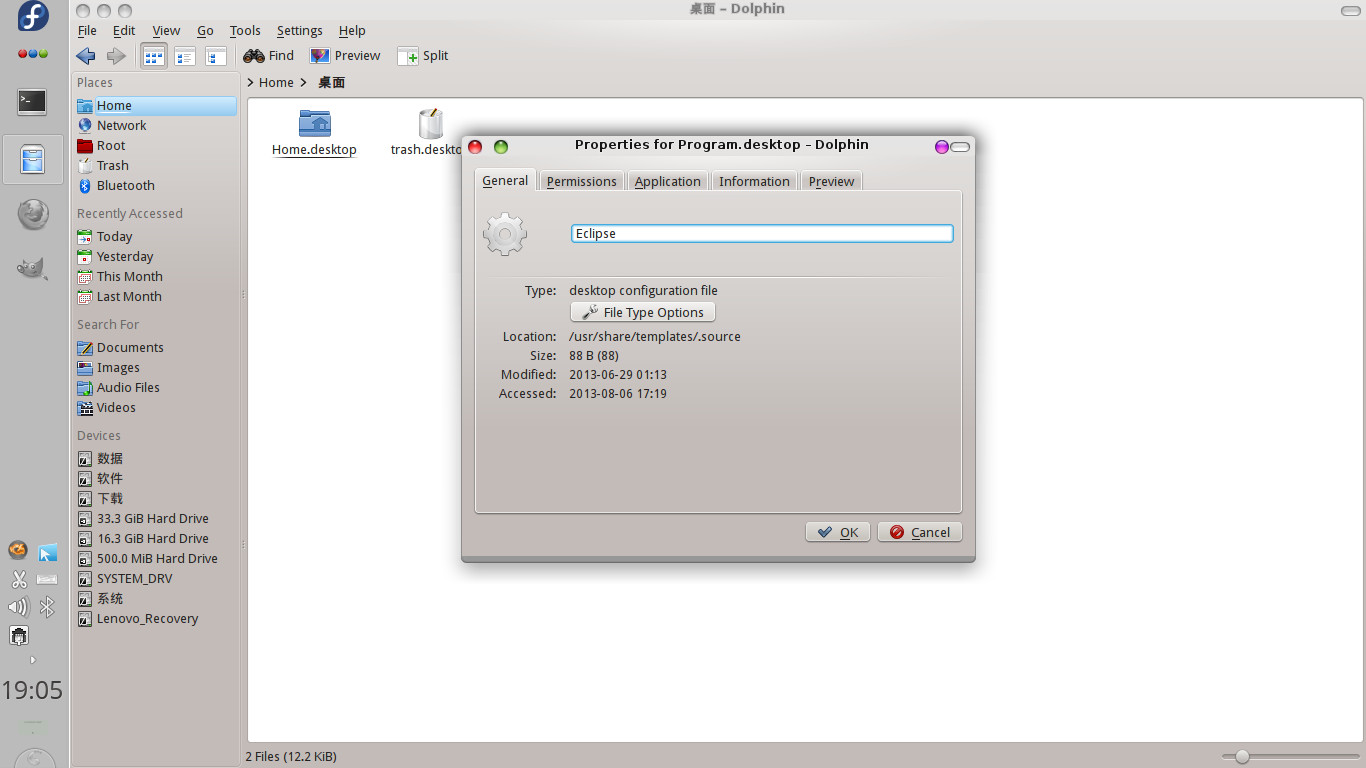1366x768 pixels.
Task: Open the clipboard scissors tray icon
Action: [19, 579]
